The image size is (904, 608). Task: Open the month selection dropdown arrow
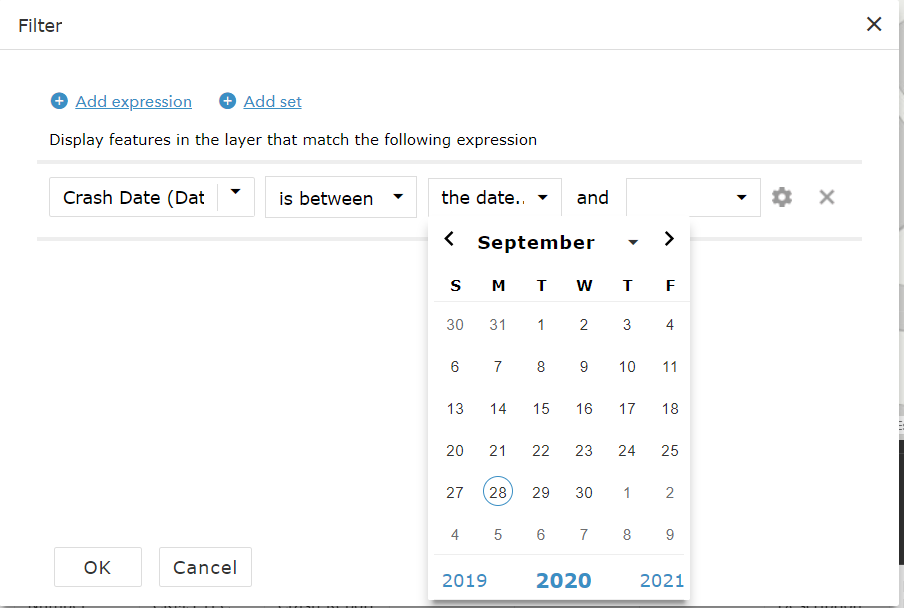point(633,243)
